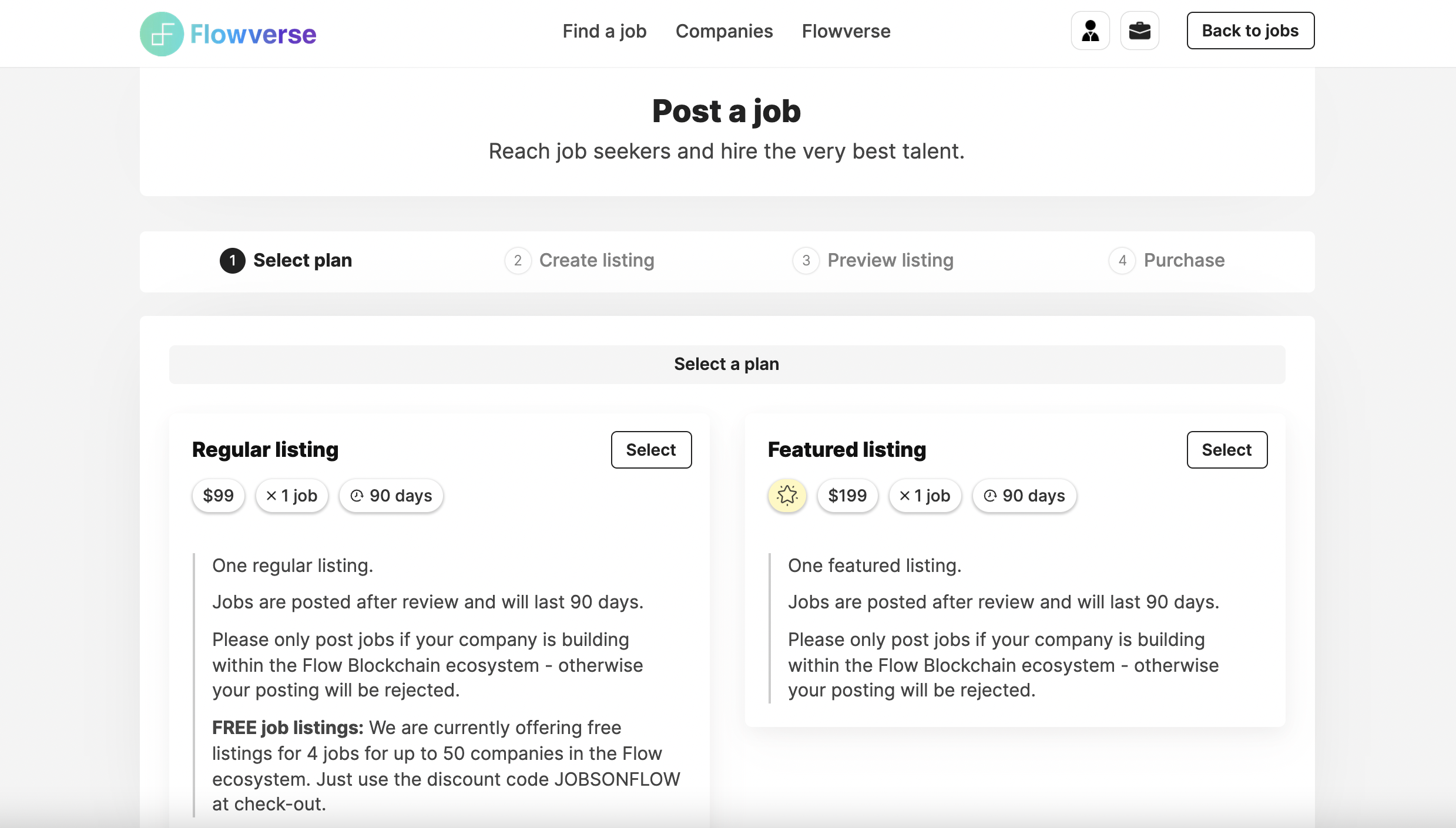Click the step 4 number circle

1122,261
